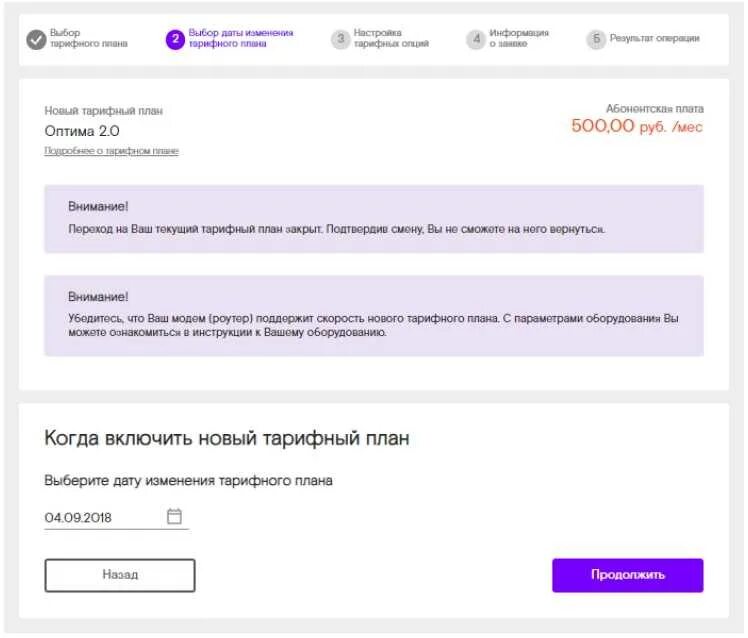Open 'Результат операции' step label
The image size is (748, 638).
[x=654, y=38]
